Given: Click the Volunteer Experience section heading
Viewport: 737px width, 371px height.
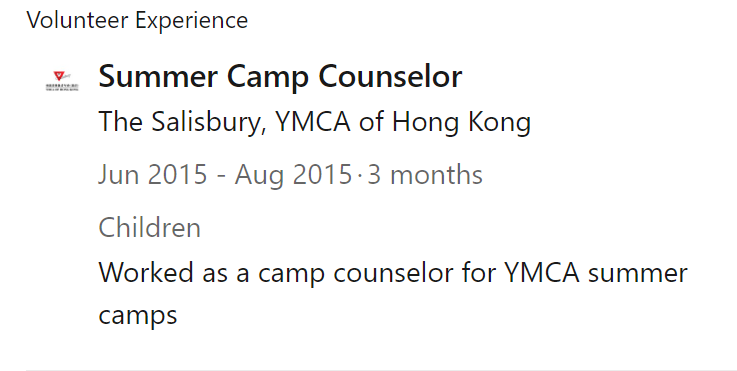Looking at the screenshot, I should (x=137, y=20).
